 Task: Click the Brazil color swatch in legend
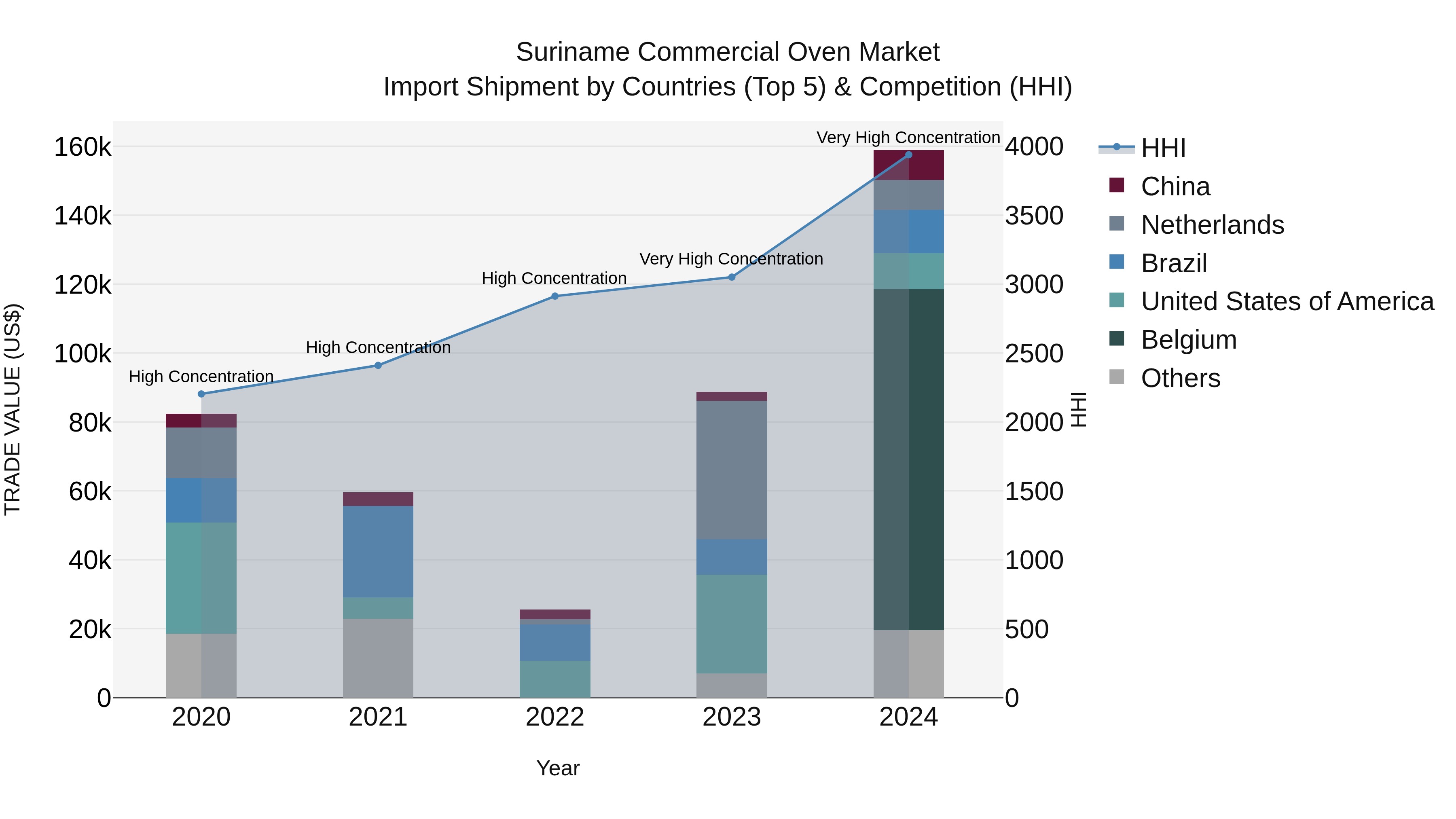[1117, 262]
